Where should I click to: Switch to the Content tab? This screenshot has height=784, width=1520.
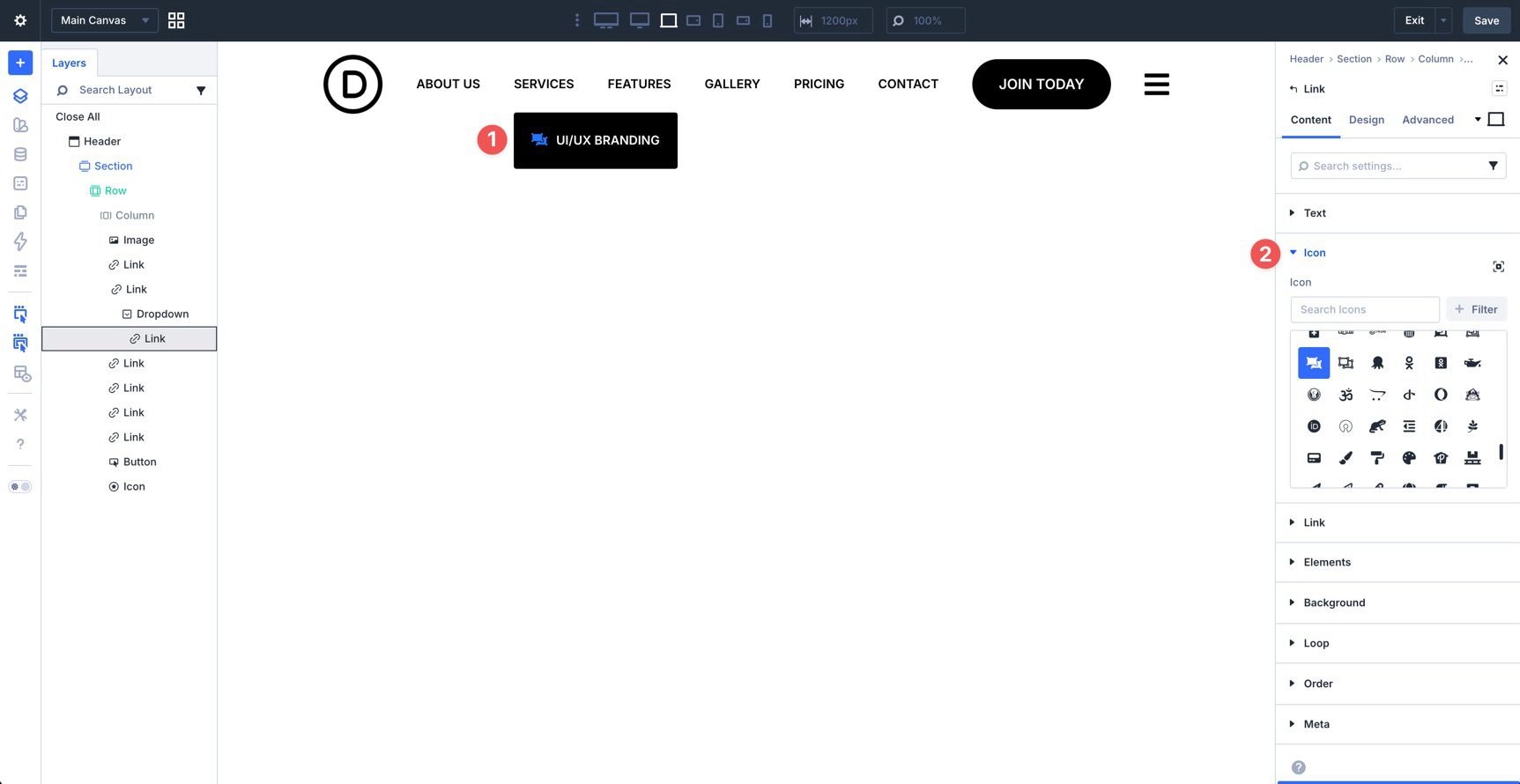[1310, 120]
